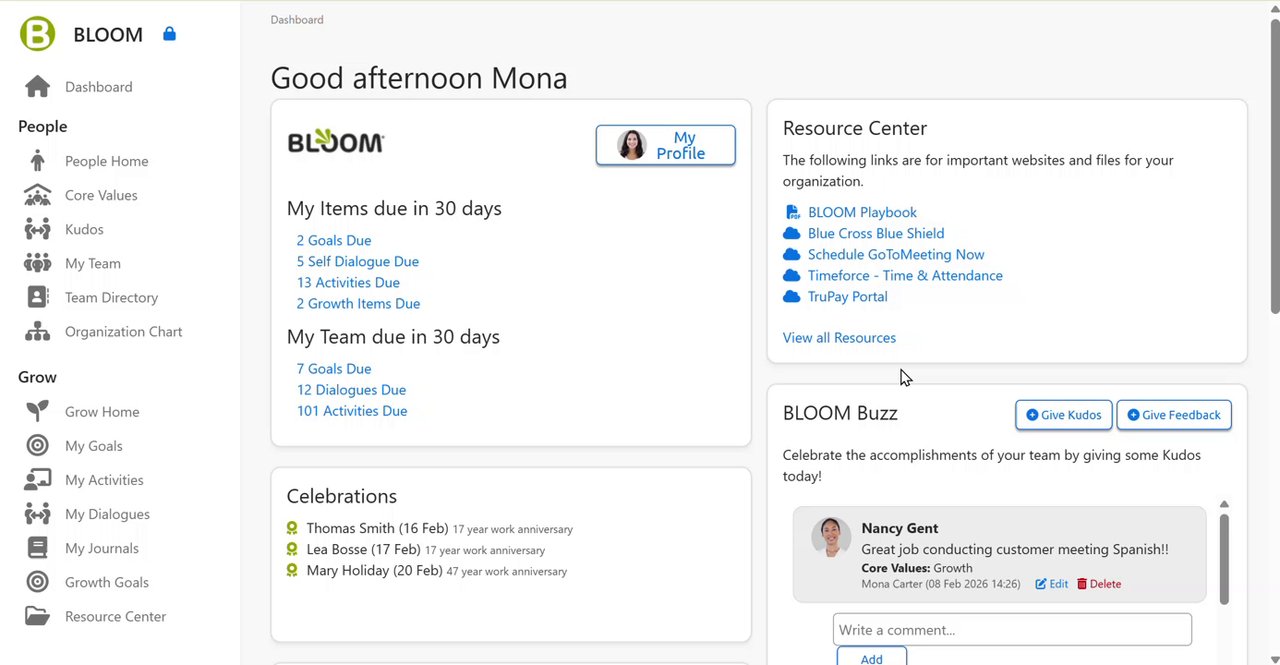
Task: Click the Resource Center folder icon
Action: point(37,617)
